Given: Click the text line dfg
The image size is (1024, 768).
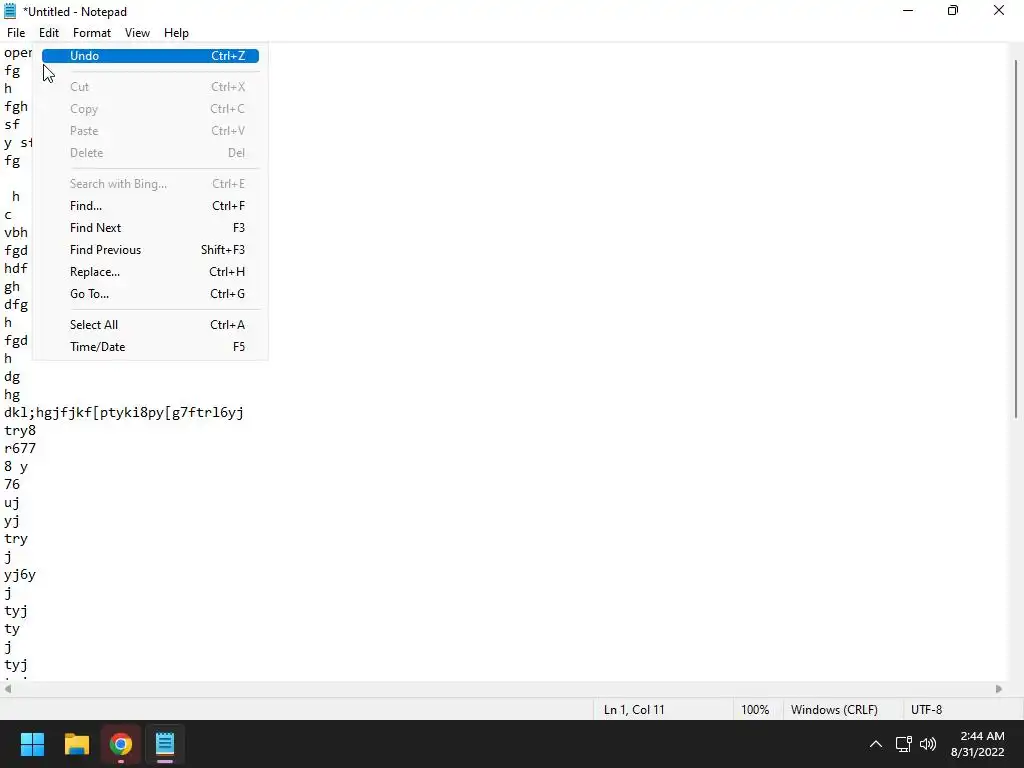Looking at the screenshot, I should tap(16, 305).
